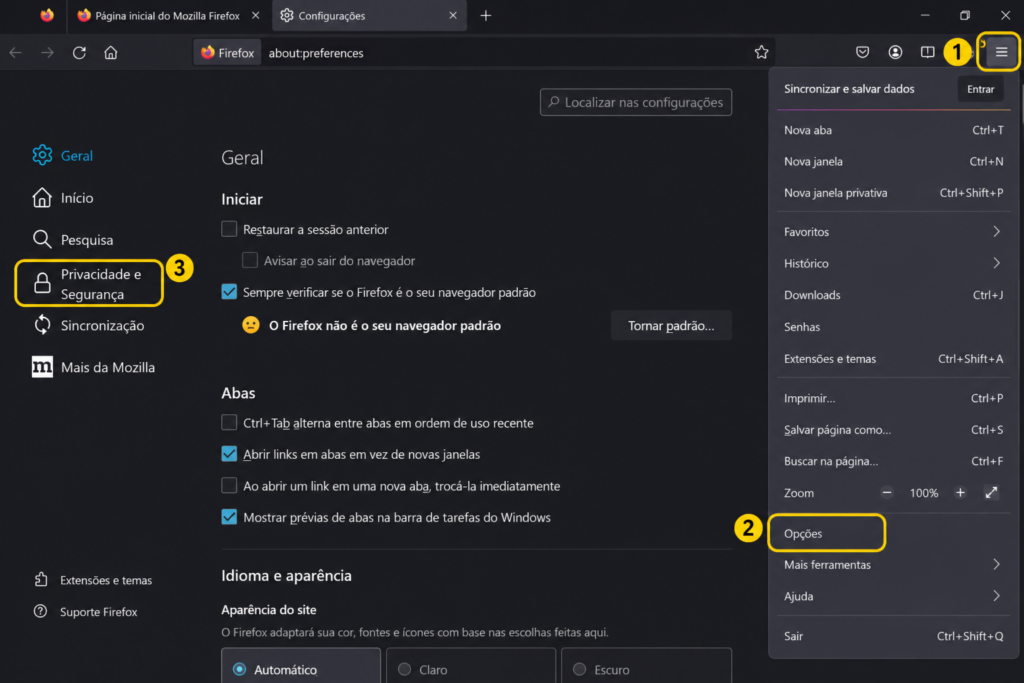Reload the current page
The image size is (1024, 683).
coord(79,53)
